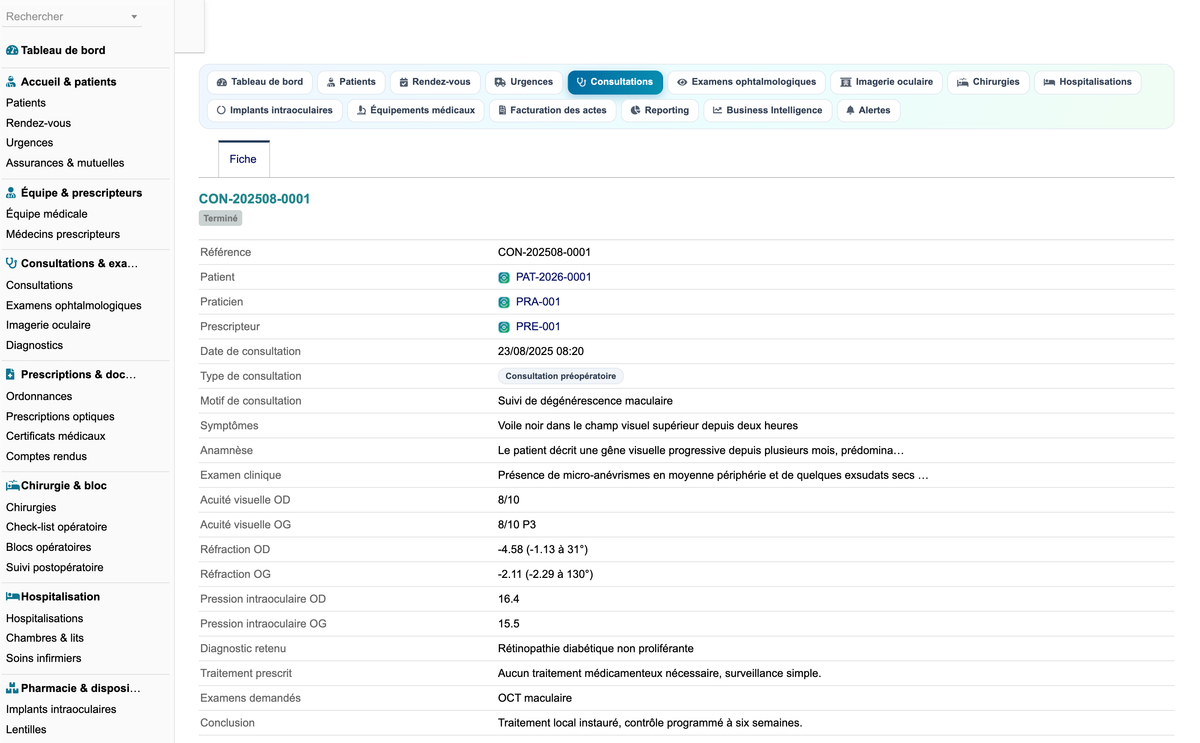The height and width of the screenshot is (743, 1200).
Task: Click the Terminé status badge
Action: coord(221,218)
